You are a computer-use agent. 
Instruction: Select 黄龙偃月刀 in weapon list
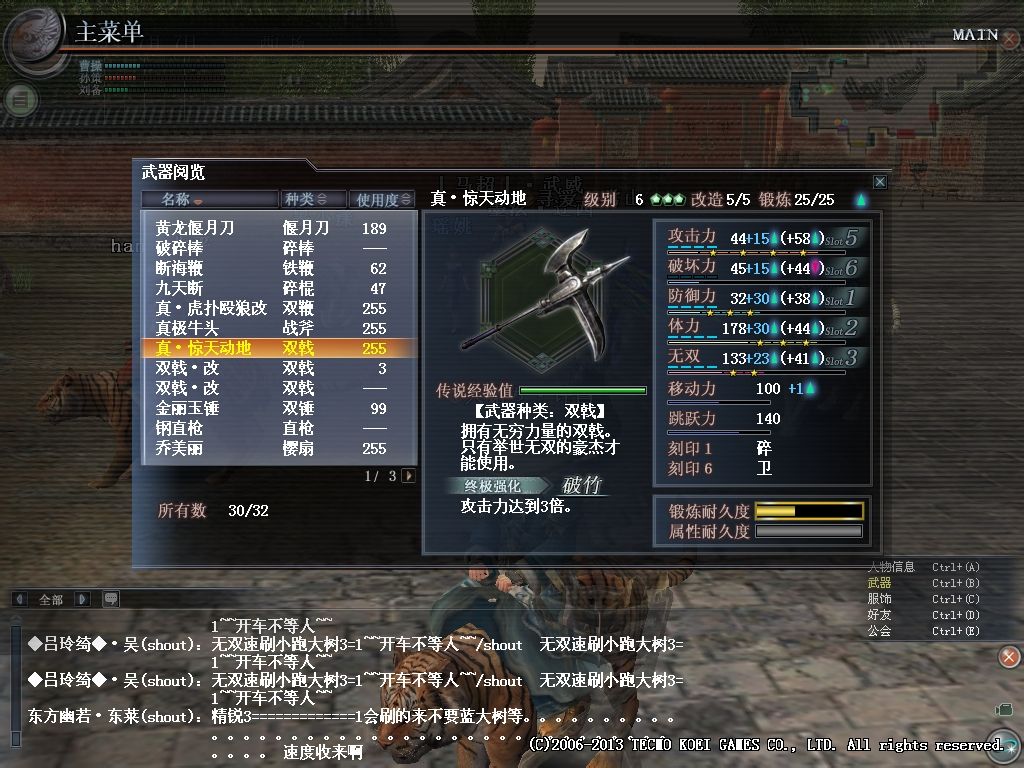(279, 228)
